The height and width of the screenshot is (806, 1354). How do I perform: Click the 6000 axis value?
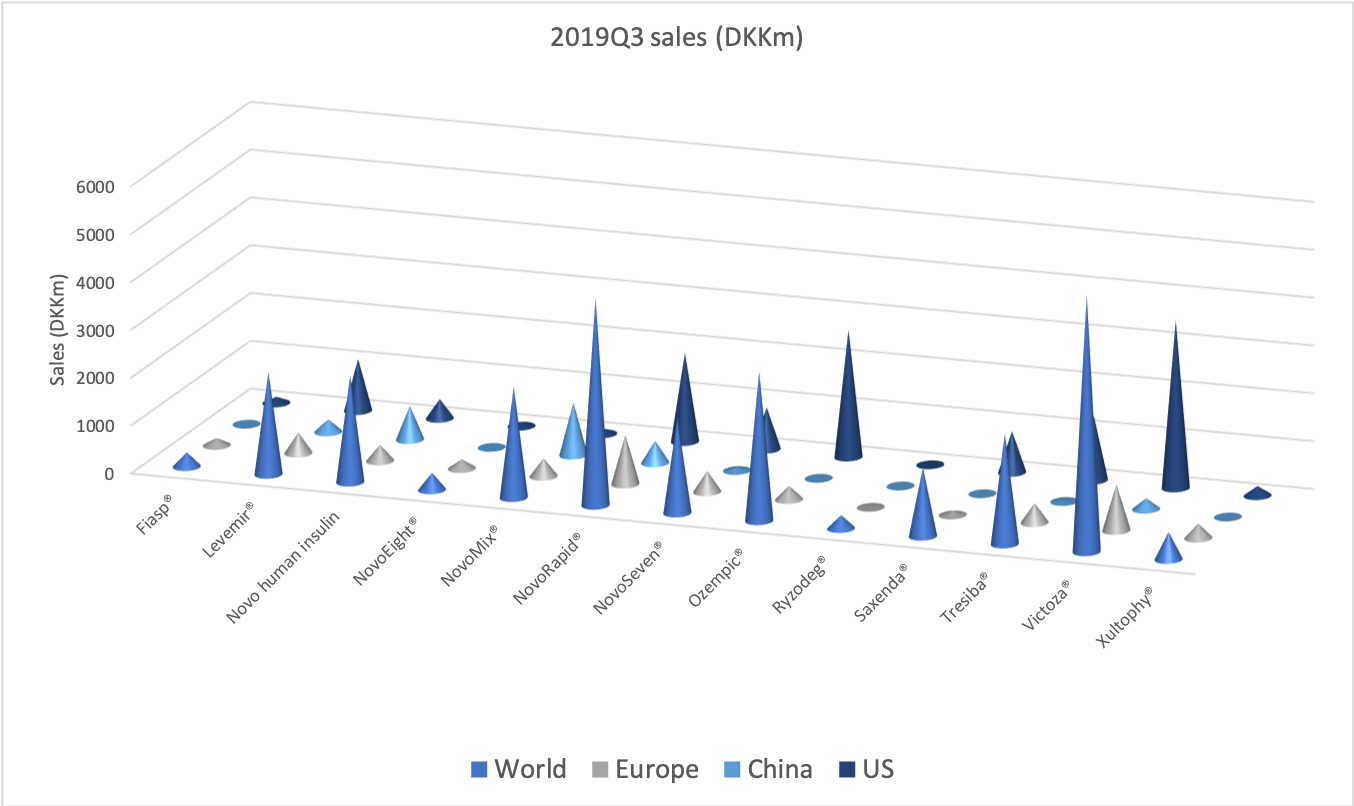97,185
